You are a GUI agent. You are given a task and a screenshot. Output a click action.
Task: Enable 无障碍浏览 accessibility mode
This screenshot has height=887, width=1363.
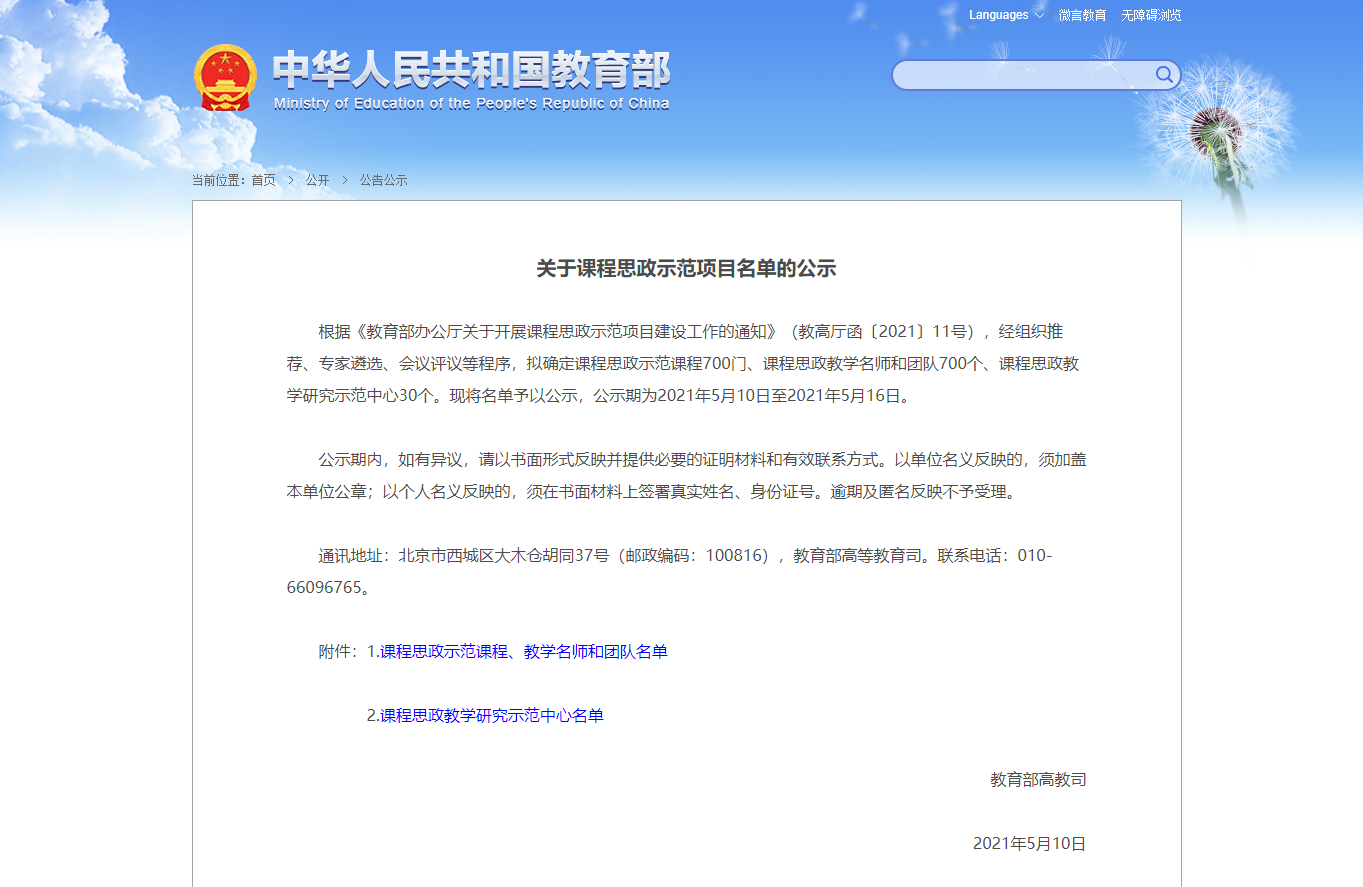(1151, 15)
